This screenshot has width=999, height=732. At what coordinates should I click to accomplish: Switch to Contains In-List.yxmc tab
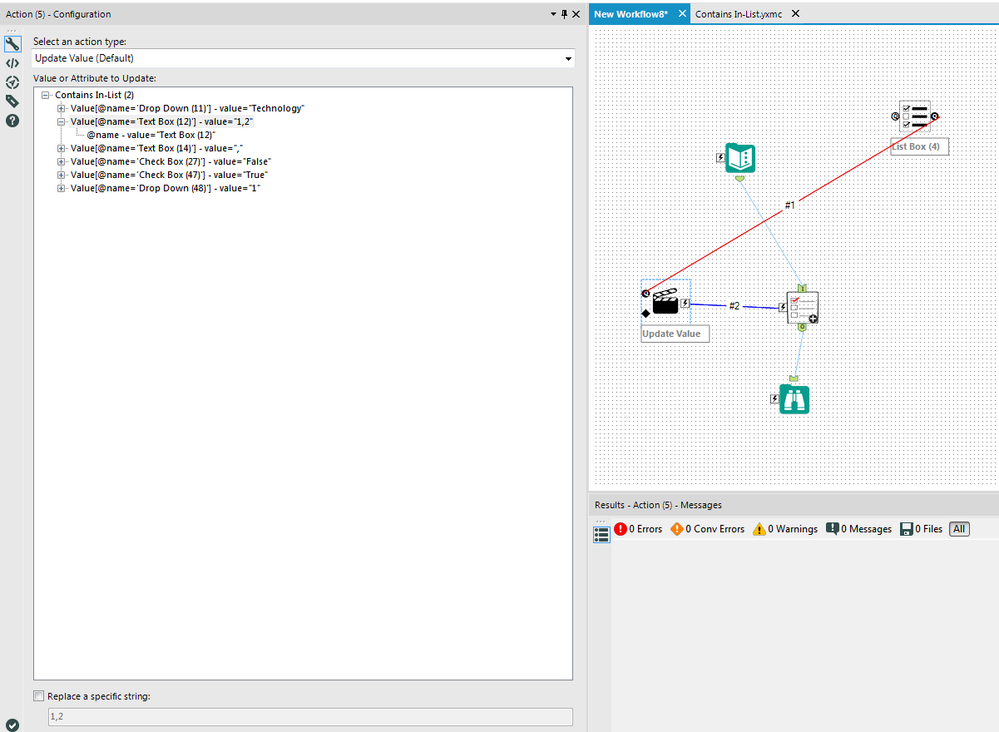pyautogui.click(x=738, y=14)
